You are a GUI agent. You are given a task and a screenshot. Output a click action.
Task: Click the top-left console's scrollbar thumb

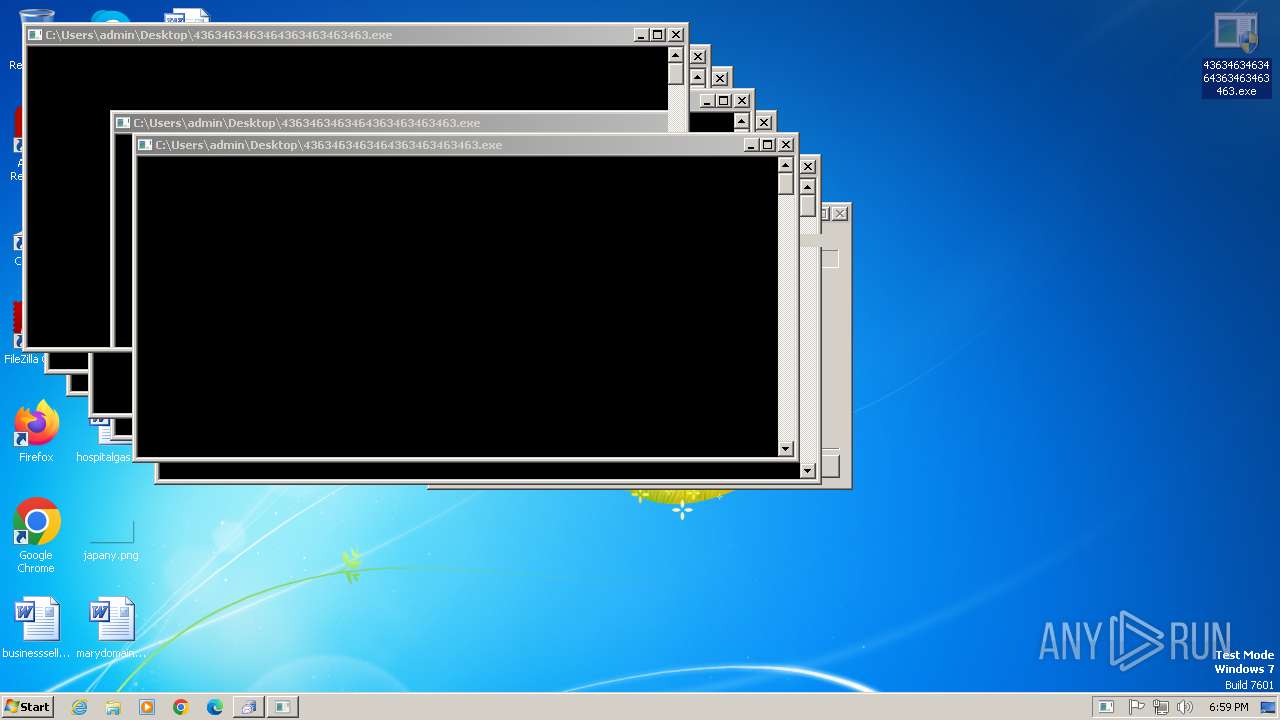coord(676,74)
